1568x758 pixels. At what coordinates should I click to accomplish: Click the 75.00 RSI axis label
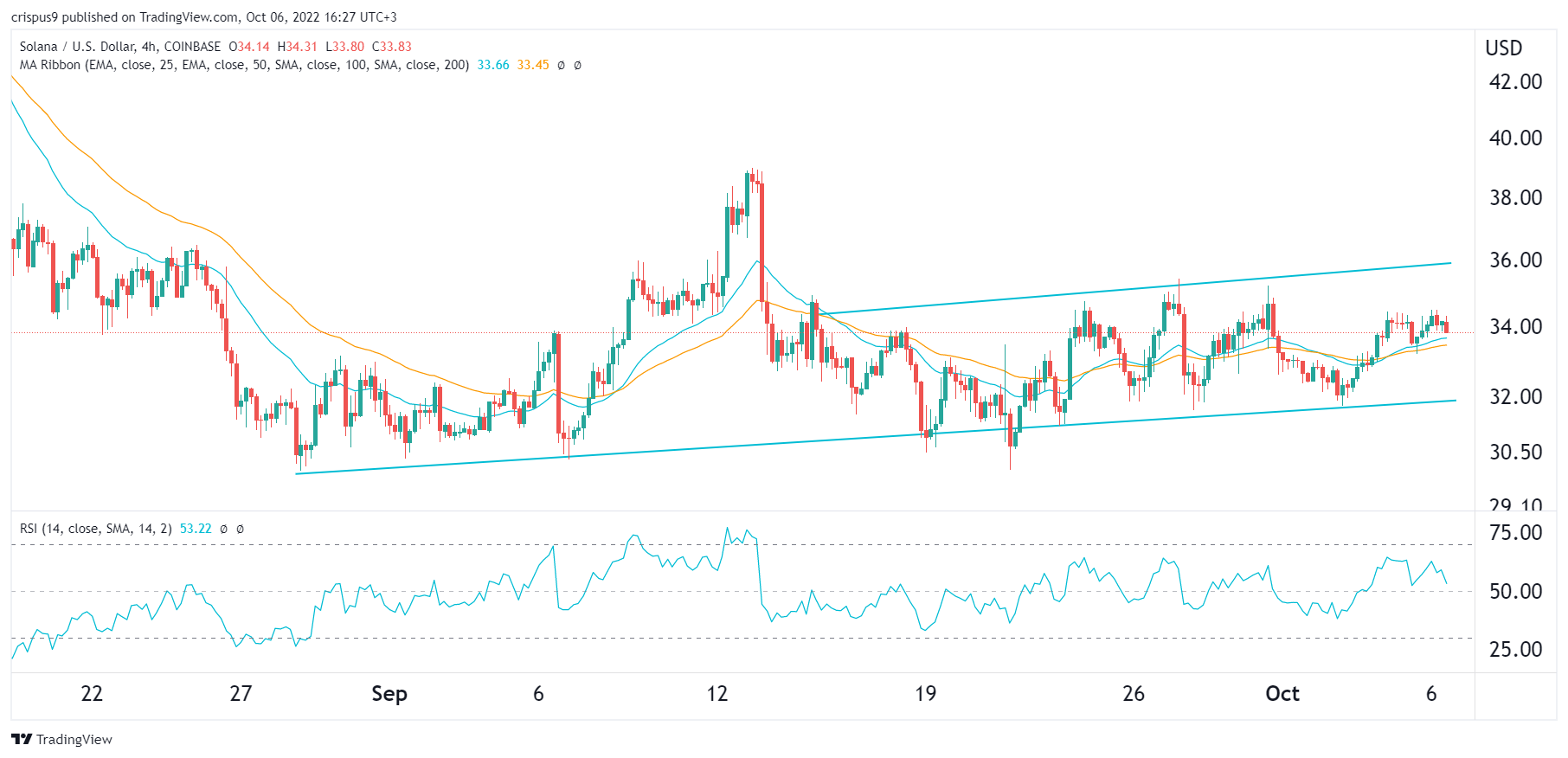(1515, 533)
